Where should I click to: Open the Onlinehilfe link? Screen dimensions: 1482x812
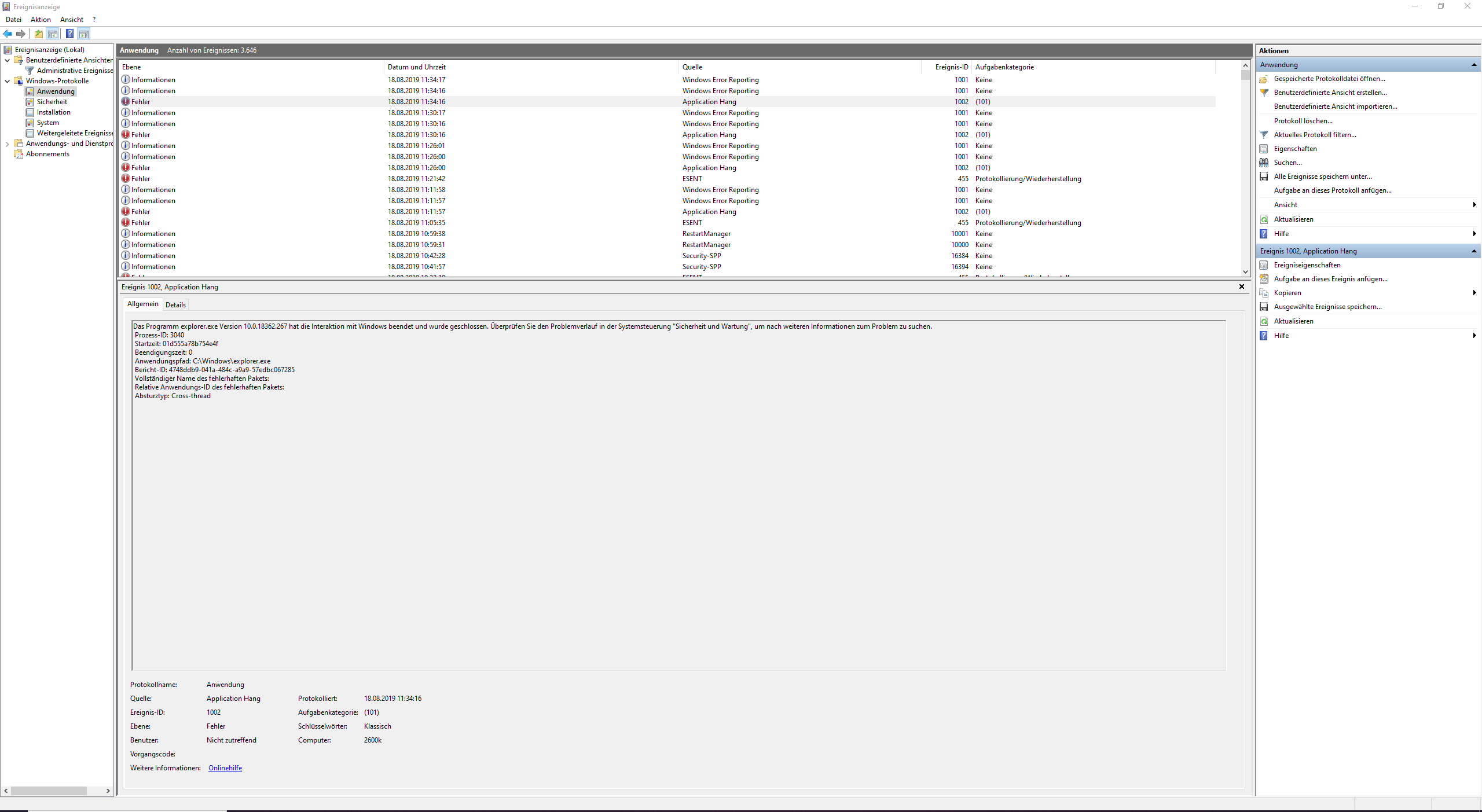click(x=225, y=768)
